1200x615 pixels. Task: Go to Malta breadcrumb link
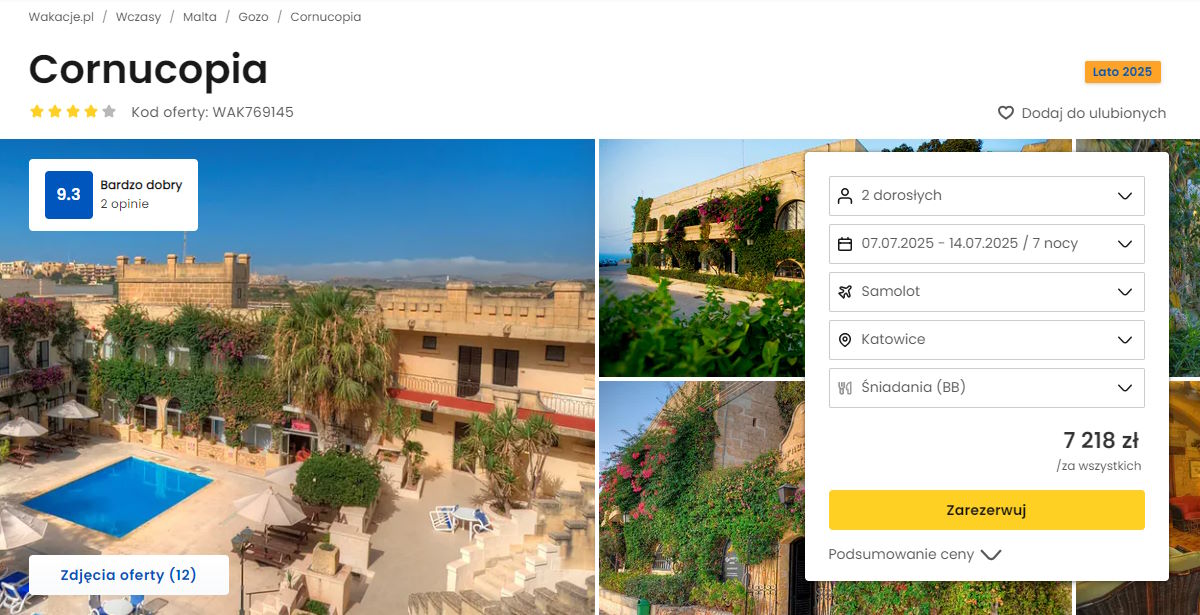200,17
